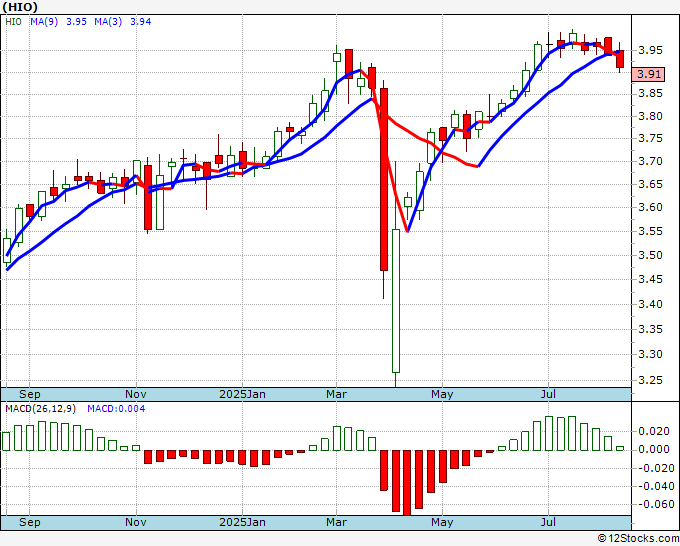
Task: Select Jul on the price chart time axis
Action: pos(549,394)
